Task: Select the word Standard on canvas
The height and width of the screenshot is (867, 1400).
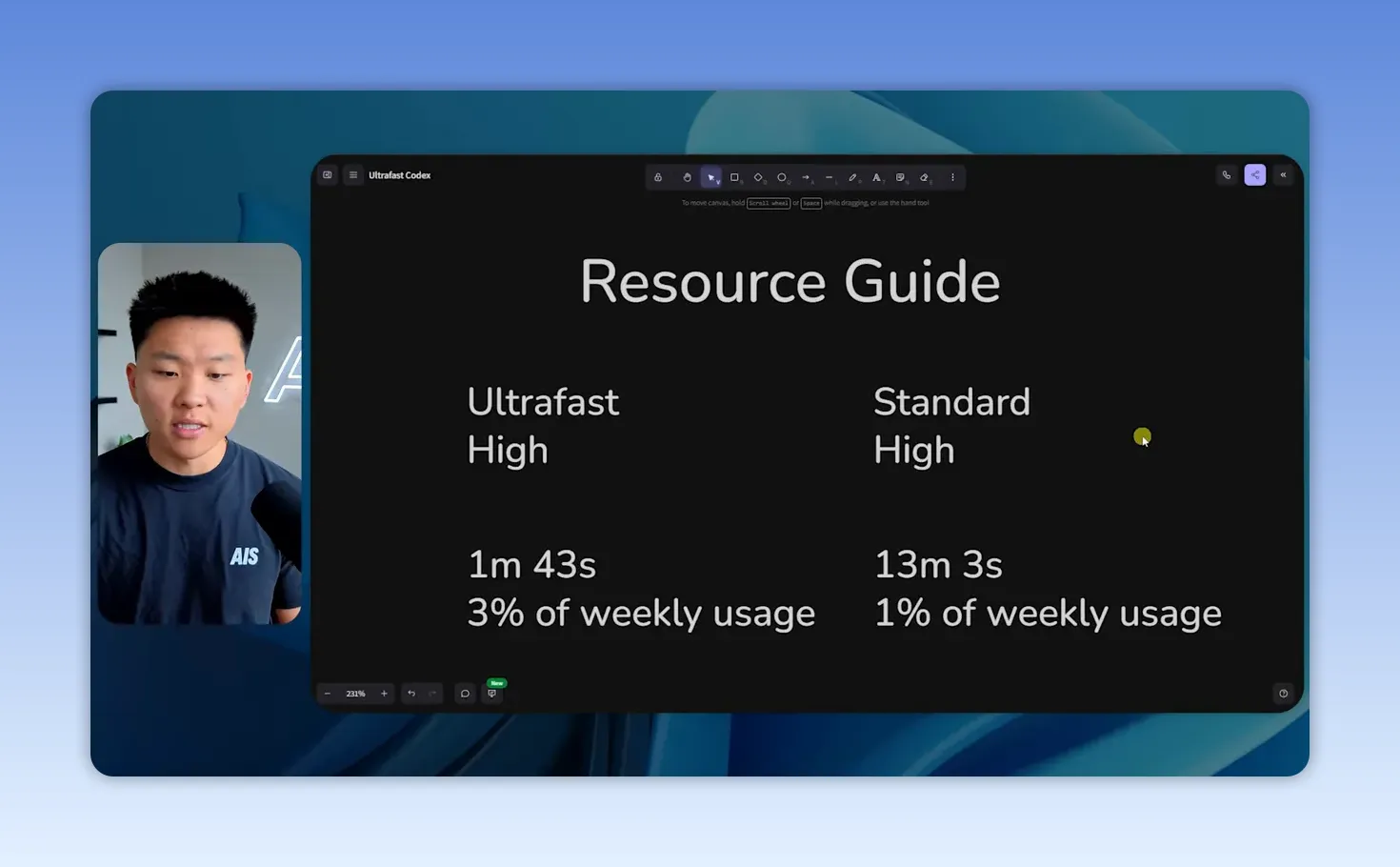Action: pyautogui.click(x=951, y=402)
